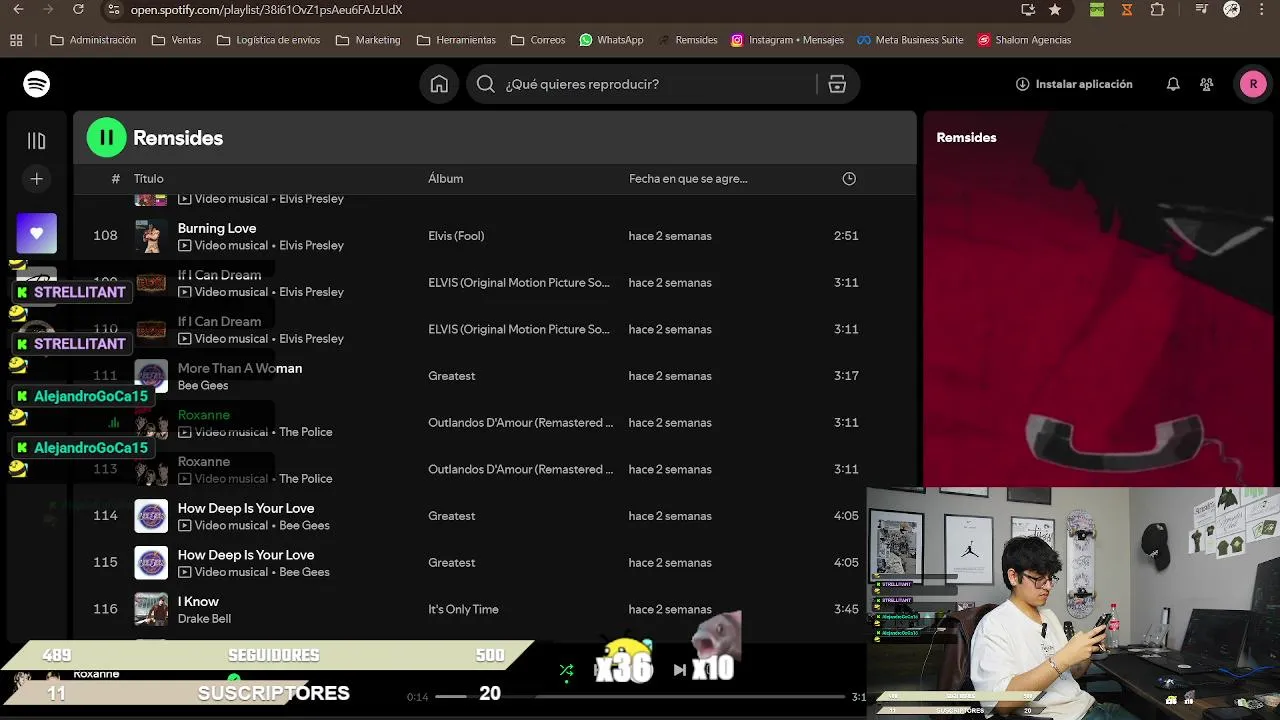Pause the Remsides playlist

(107, 138)
